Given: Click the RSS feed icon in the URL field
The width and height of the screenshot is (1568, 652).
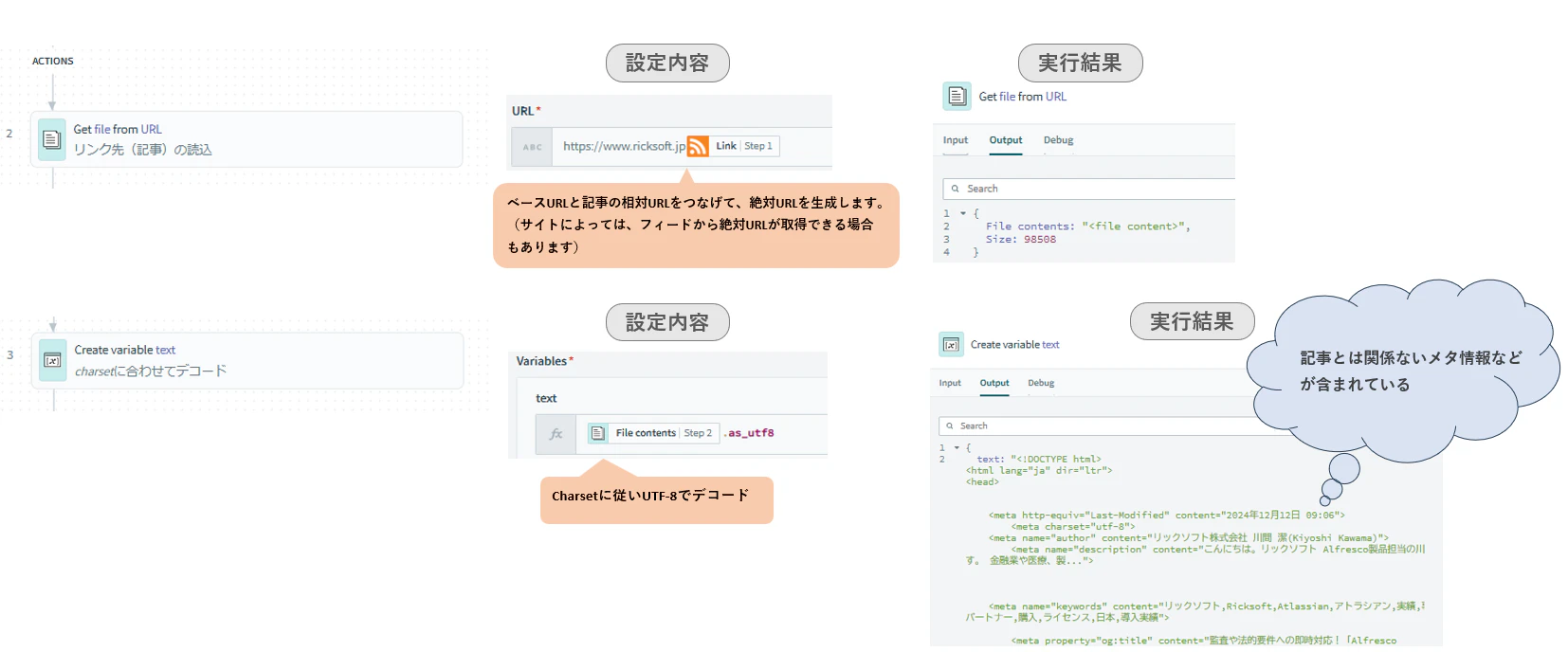Looking at the screenshot, I should point(698,146).
